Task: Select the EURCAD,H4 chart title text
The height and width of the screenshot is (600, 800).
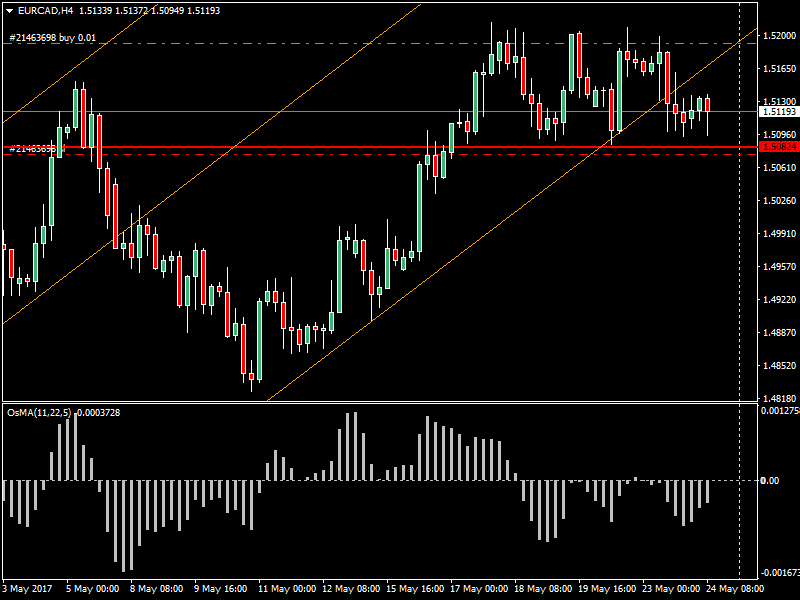Action: click(45, 11)
